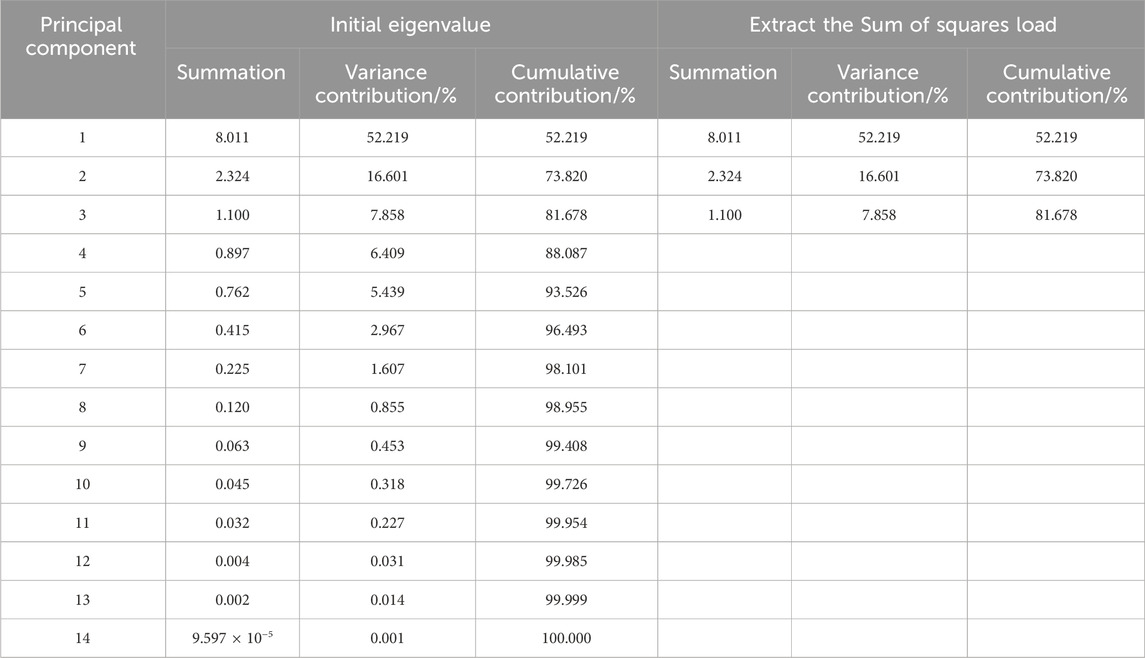
Task: Click 7.858 in Initial eigenvalue variance column
Action: pyautogui.click(x=387, y=215)
